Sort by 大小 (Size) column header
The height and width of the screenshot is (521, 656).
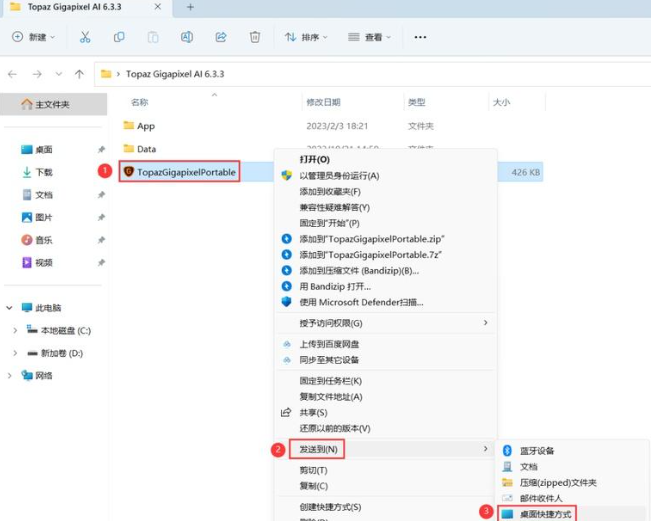[x=502, y=102]
